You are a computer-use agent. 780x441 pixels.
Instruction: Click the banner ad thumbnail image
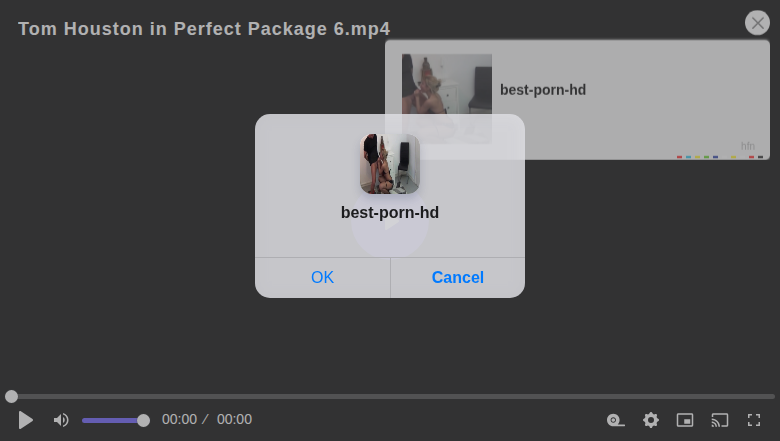447,99
